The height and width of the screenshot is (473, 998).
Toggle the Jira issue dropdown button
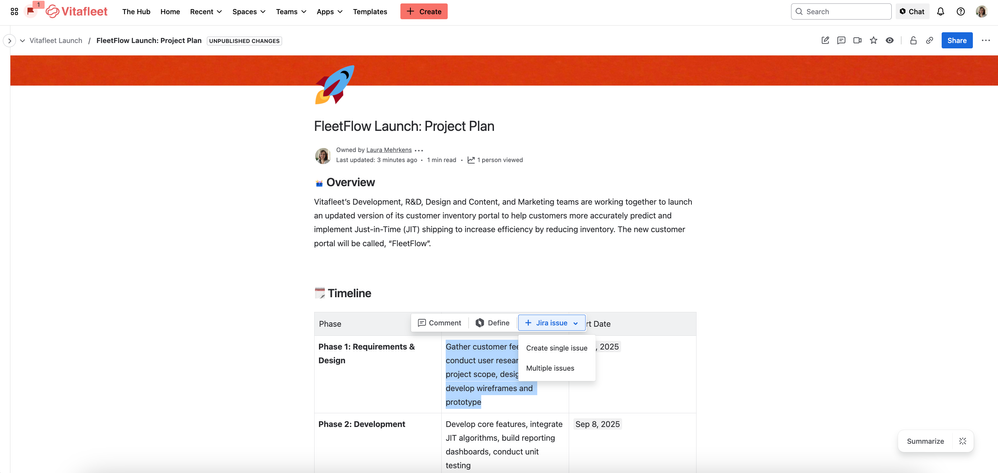coord(552,323)
